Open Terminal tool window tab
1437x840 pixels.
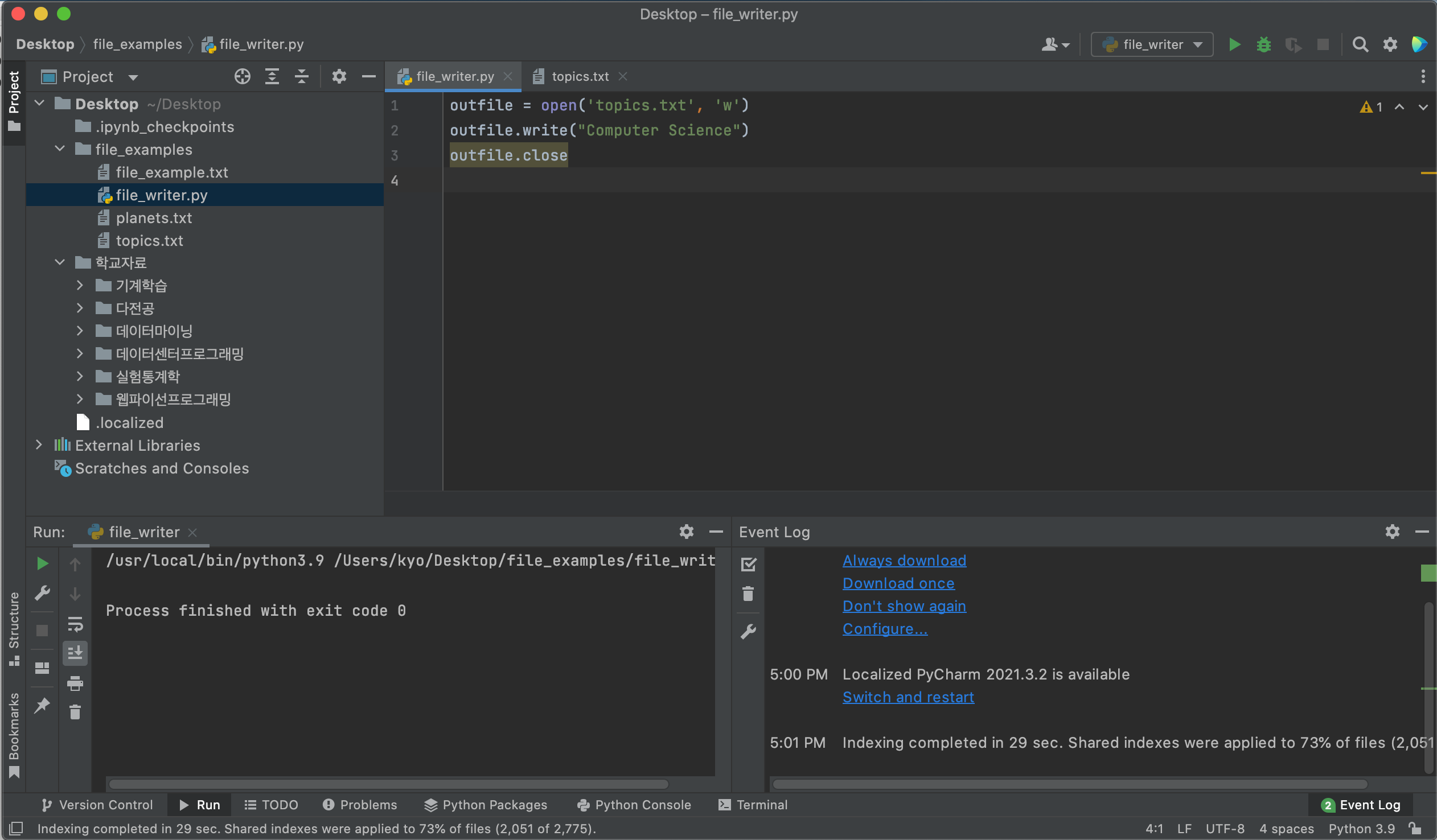click(753, 805)
